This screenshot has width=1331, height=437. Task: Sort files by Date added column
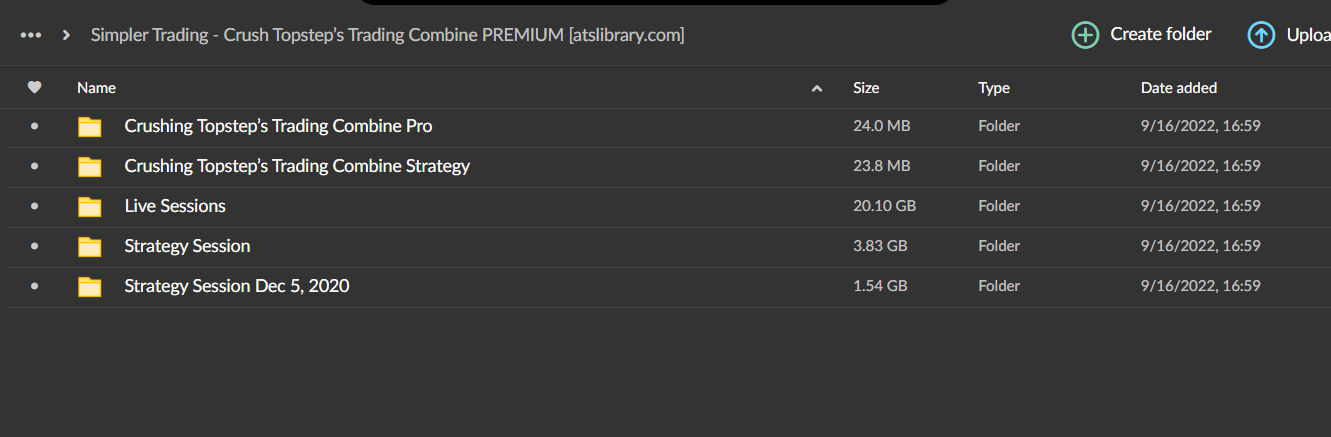click(x=1178, y=88)
